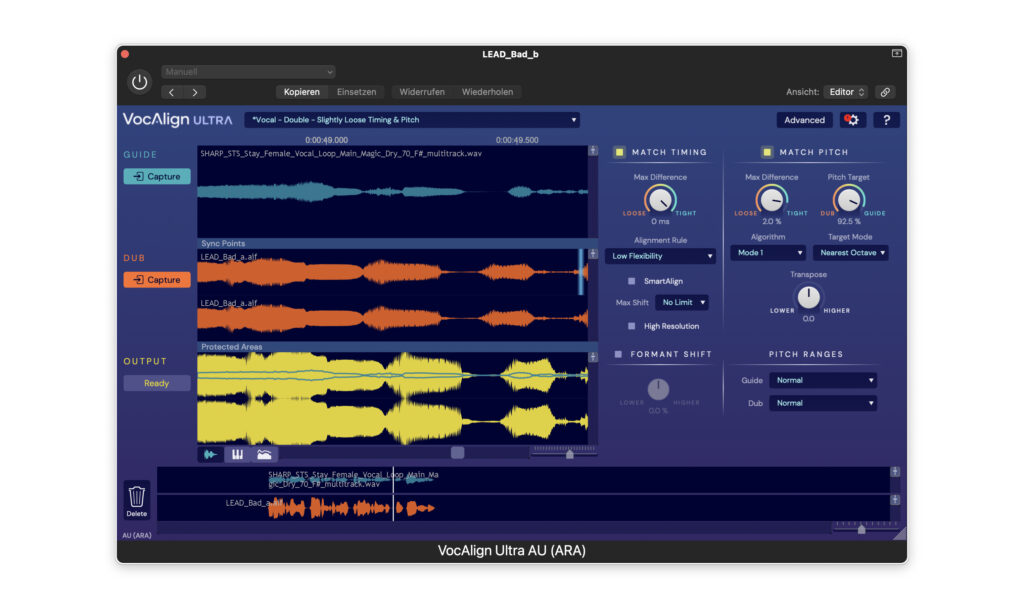Open the Low Flexibility alignment rule dropdown
Screen dimensions: 1024x614
pyautogui.click(x=660, y=256)
